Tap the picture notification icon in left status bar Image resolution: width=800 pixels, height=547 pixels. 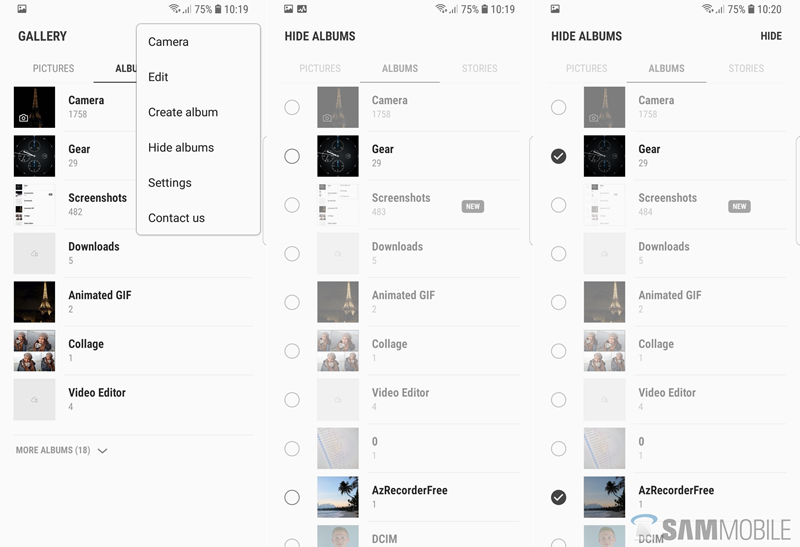point(22,9)
